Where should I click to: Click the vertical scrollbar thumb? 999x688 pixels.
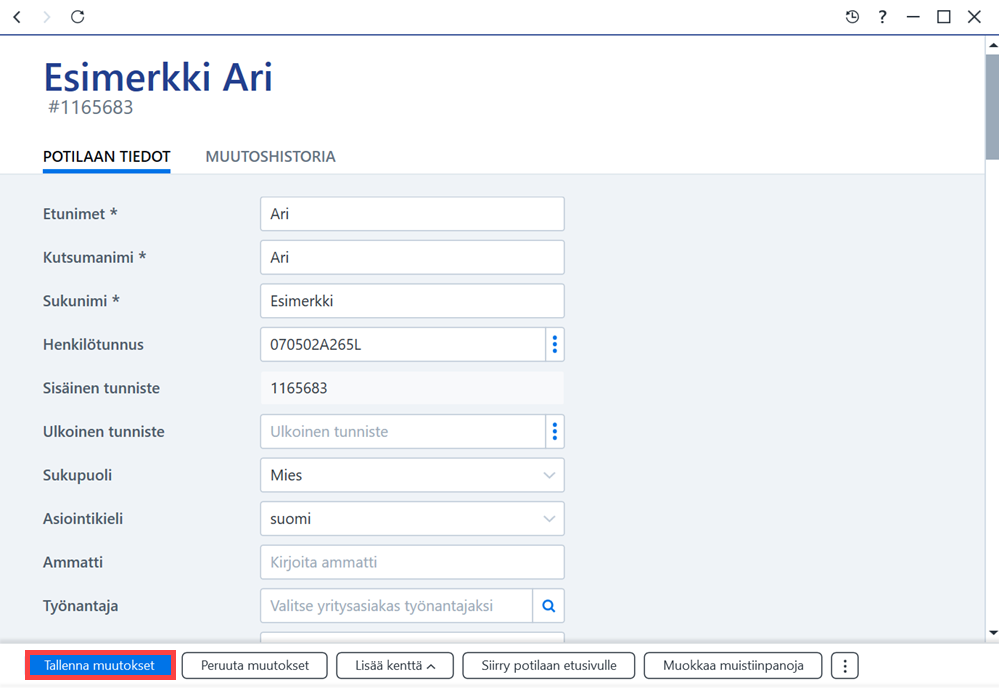pyautogui.click(x=992, y=107)
